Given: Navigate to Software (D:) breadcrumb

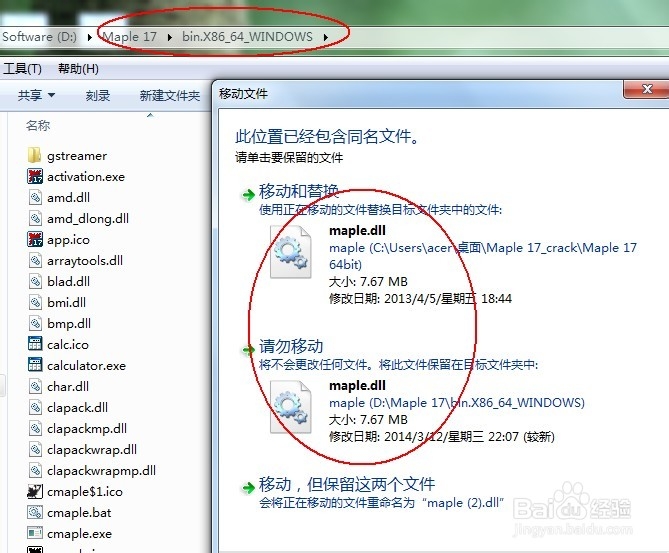Looking at the screenshot, I should (x=39, y=37).
